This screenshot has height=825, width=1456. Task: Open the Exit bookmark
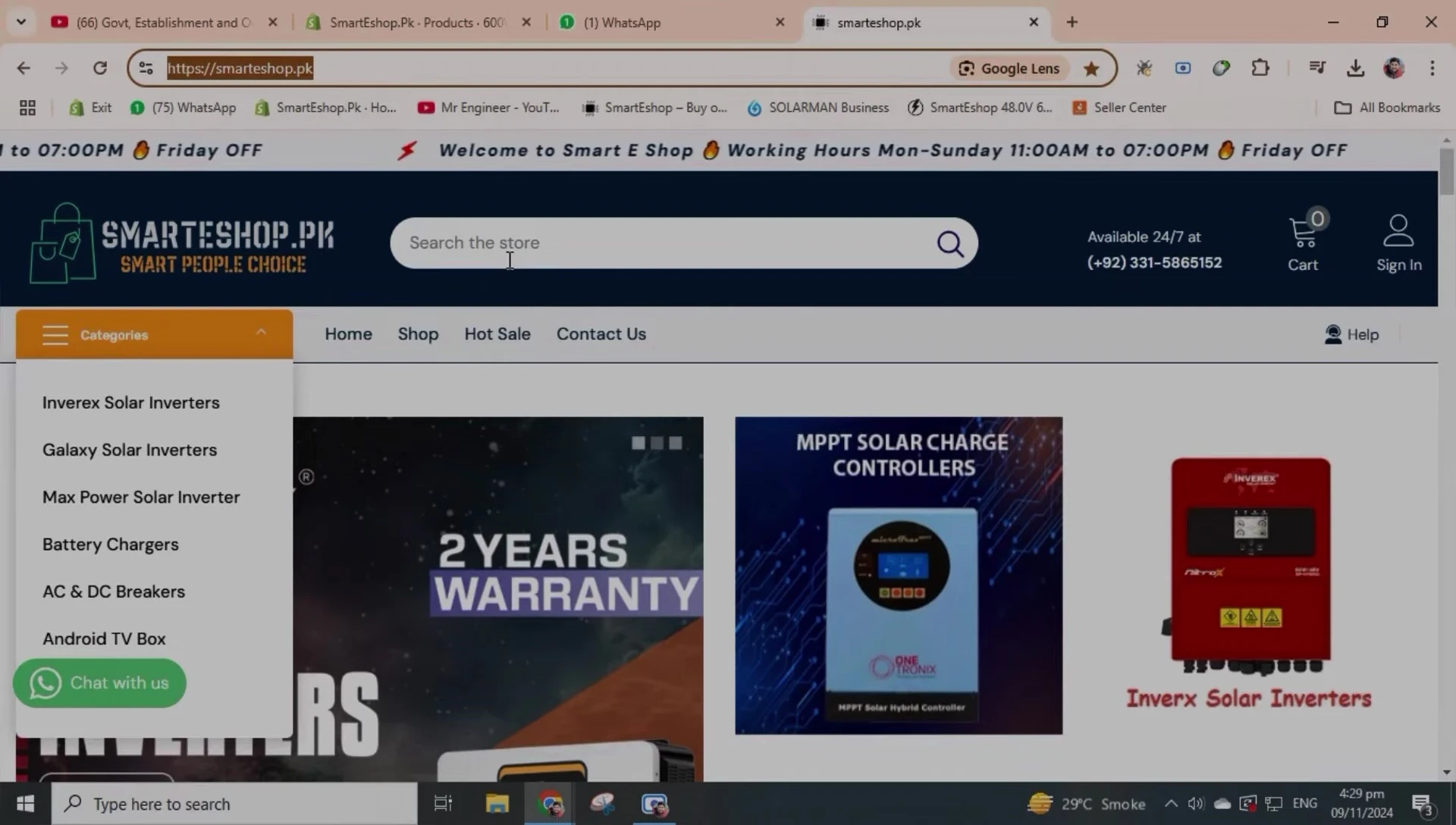[90, 108]
